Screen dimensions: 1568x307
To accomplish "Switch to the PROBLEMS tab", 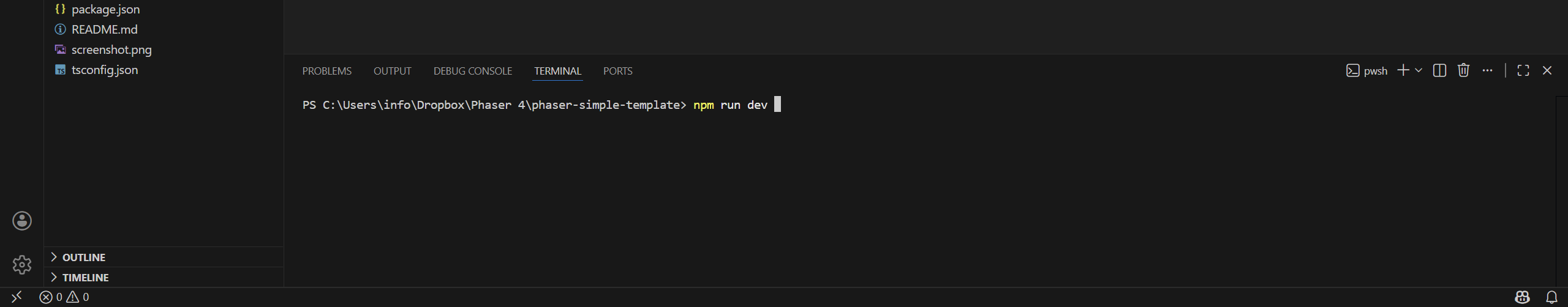I will point(326,72).
